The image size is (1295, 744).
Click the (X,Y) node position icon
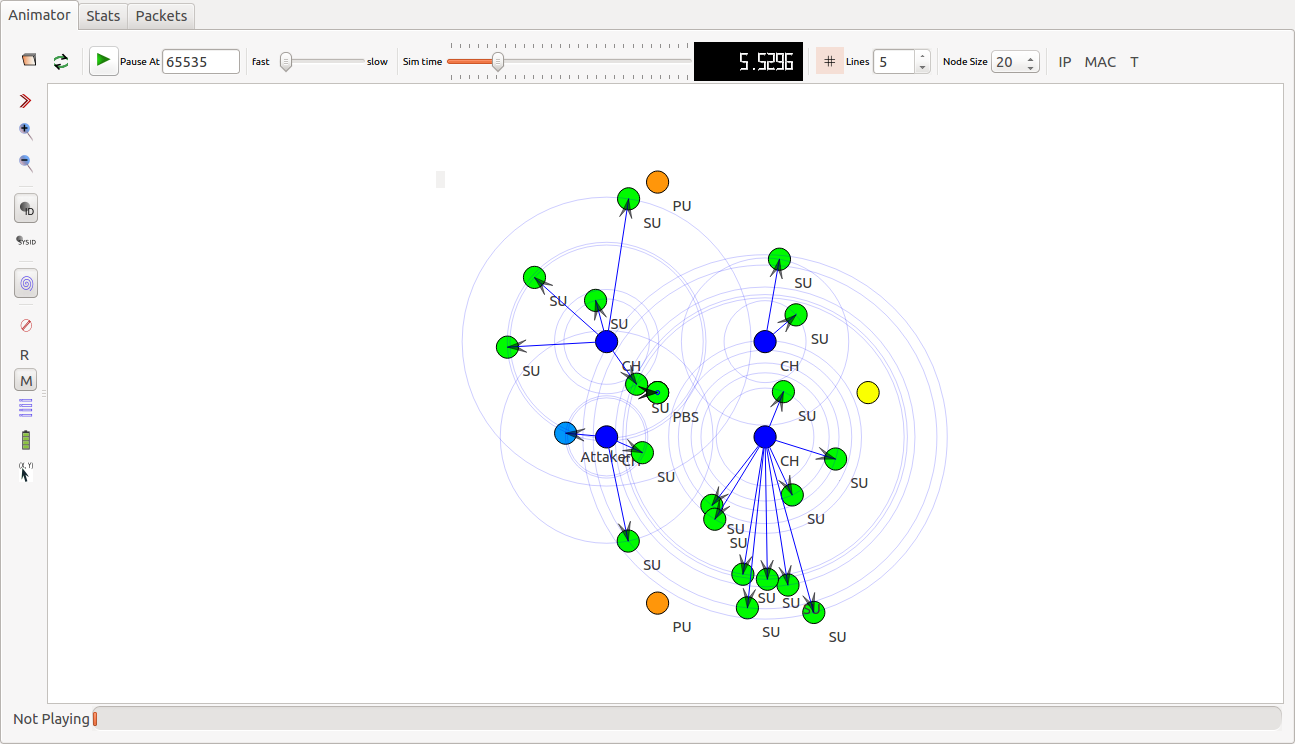(25, 470)
